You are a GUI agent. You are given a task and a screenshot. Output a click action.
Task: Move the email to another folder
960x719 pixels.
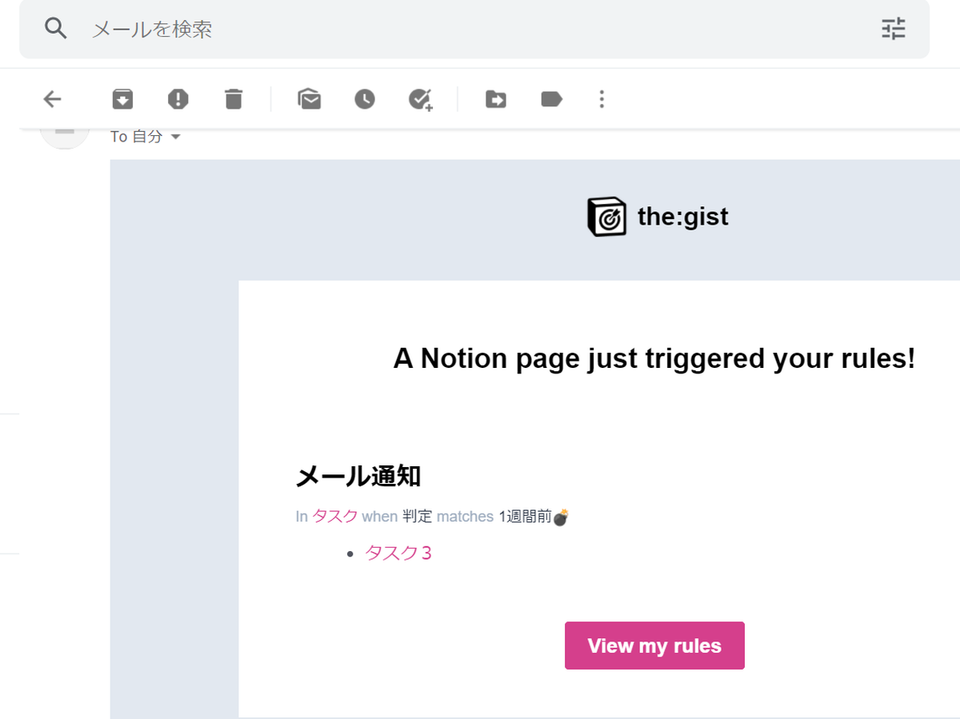click(x=495, y=99)
